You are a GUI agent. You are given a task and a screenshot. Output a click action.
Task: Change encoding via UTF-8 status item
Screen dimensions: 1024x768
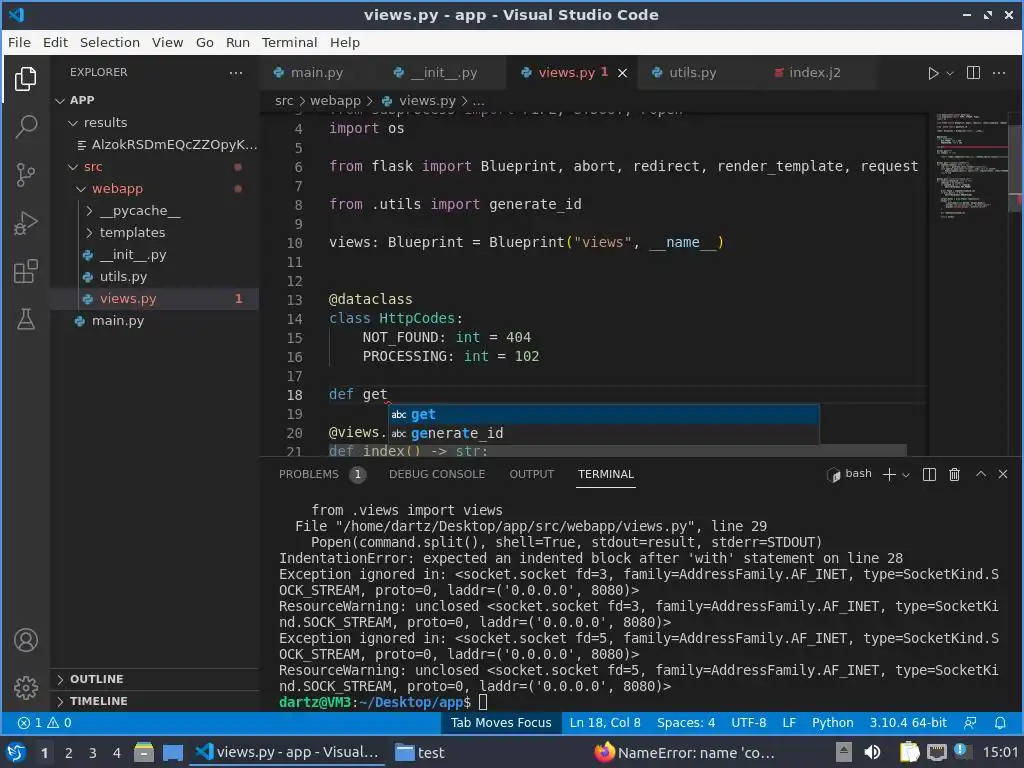tap(748, 722)
